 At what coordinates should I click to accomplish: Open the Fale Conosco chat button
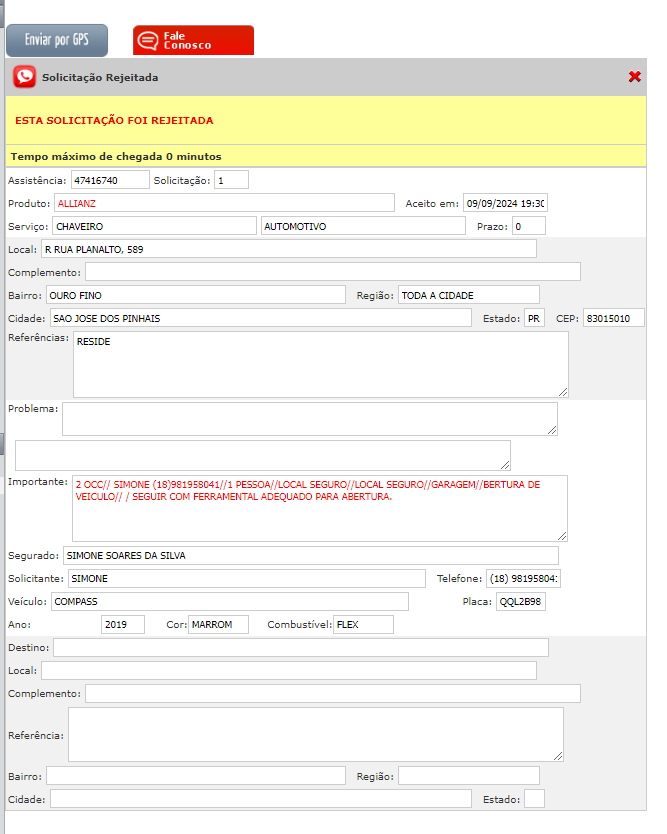click(193, 40)
